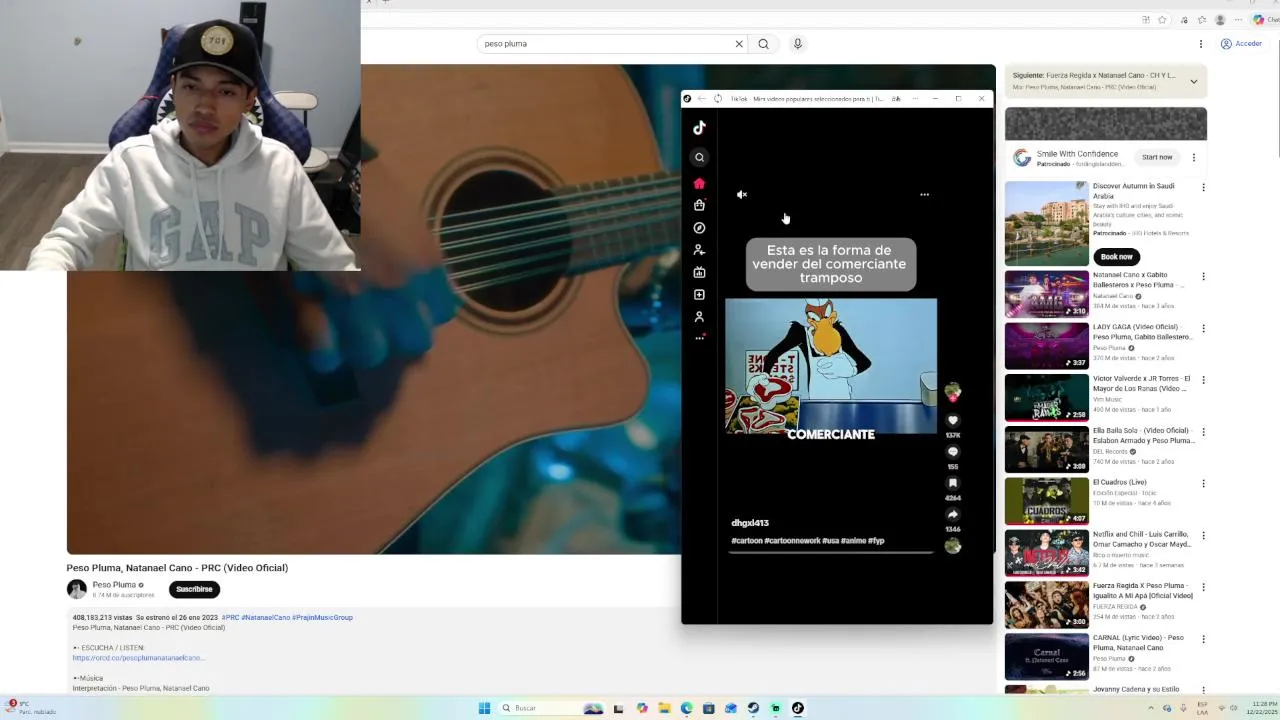Click TikTok upload plus icon
This screenshot has height=720, width=1280.
699,294
